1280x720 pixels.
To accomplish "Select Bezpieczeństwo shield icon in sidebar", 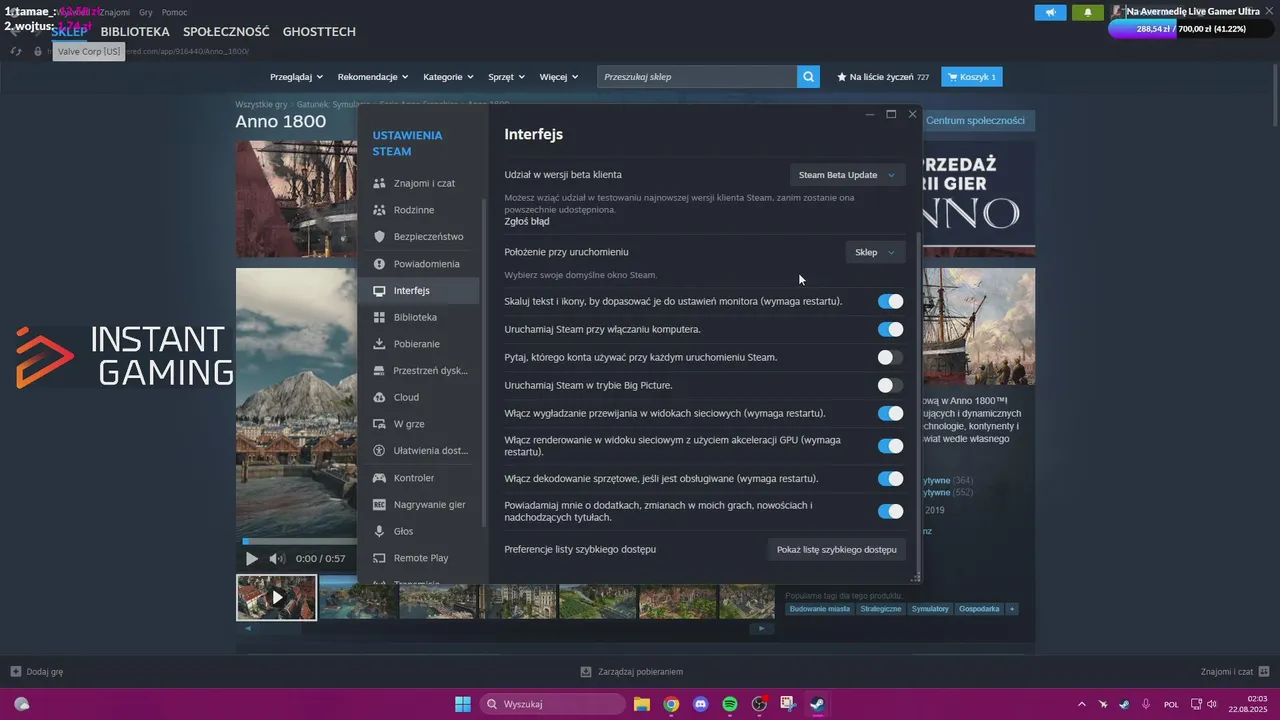I will pyautogui.click(x=379, y=237).
